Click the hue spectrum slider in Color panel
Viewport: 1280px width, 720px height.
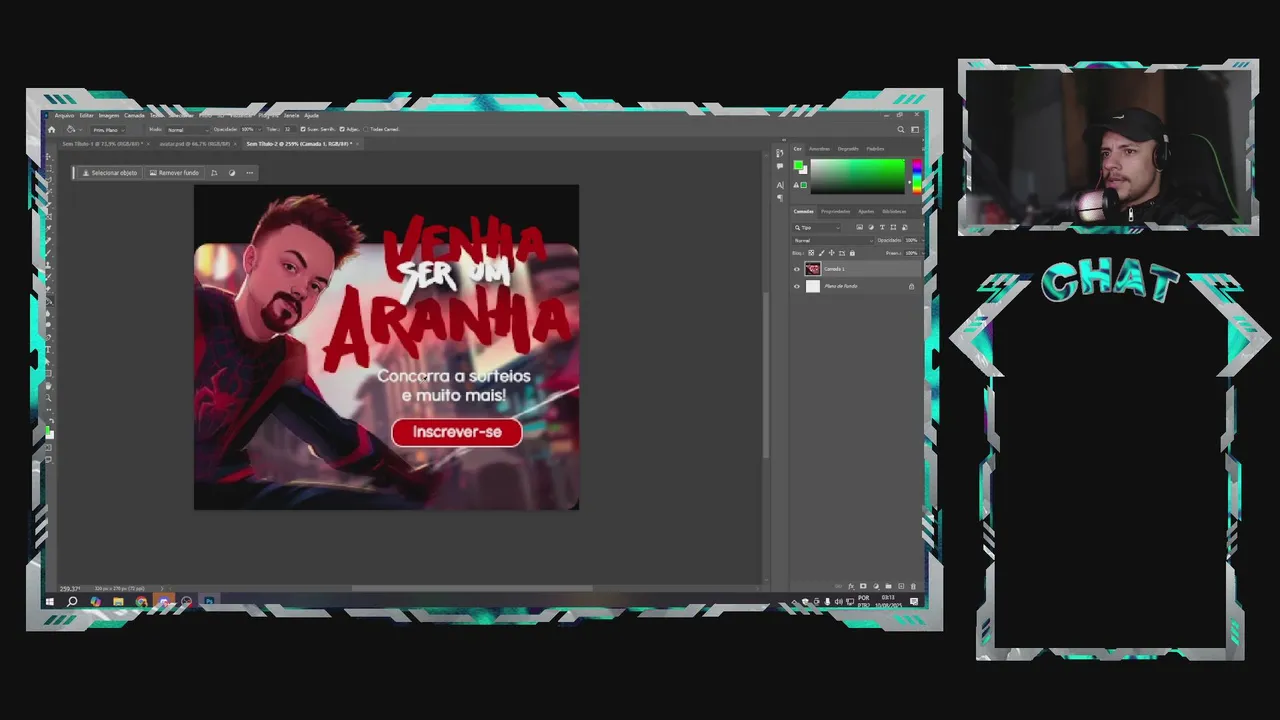coord(917,176)
